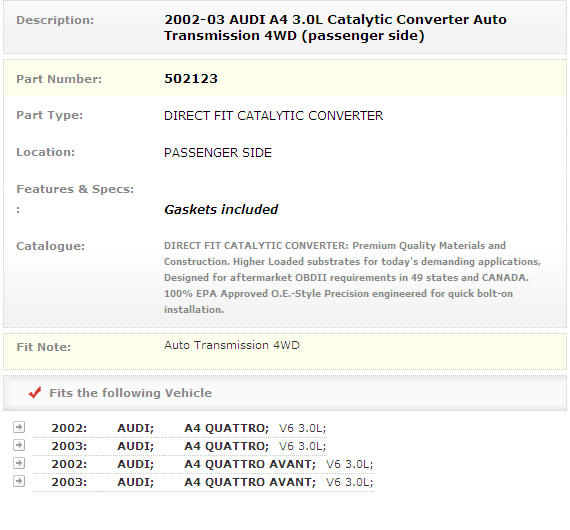Click the catalytic converter description title
The width and height of the screenshot is (570, 530).
tap(335, 28)
